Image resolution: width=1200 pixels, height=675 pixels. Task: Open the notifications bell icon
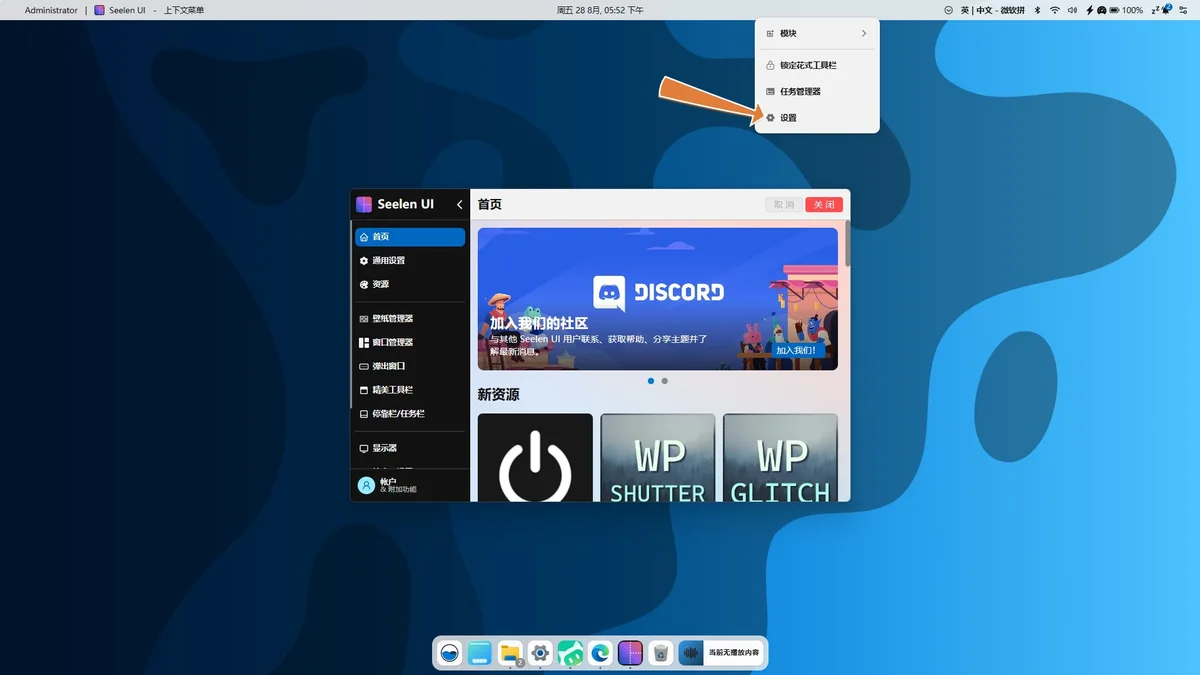click(1166, 9)
